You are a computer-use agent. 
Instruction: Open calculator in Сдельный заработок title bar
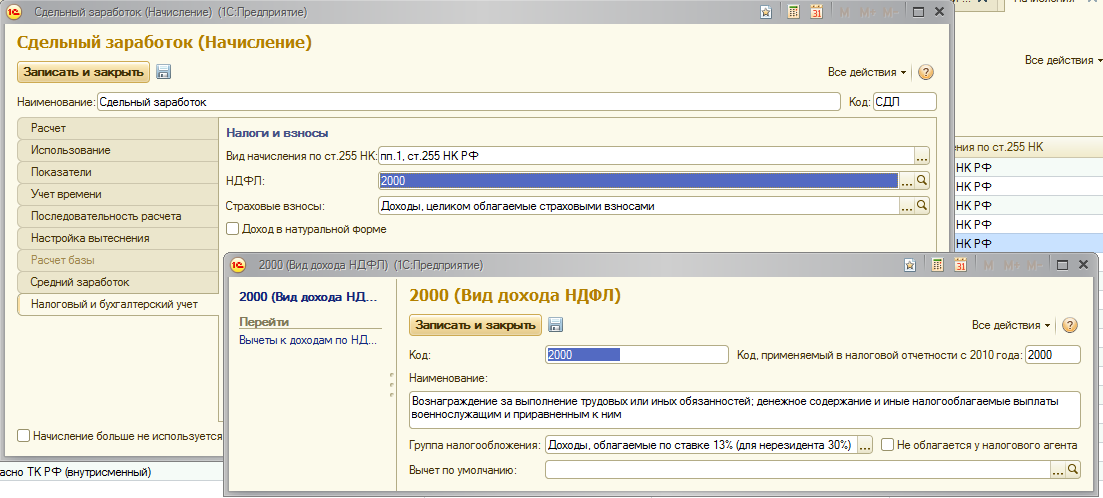[x=793, y=12]
